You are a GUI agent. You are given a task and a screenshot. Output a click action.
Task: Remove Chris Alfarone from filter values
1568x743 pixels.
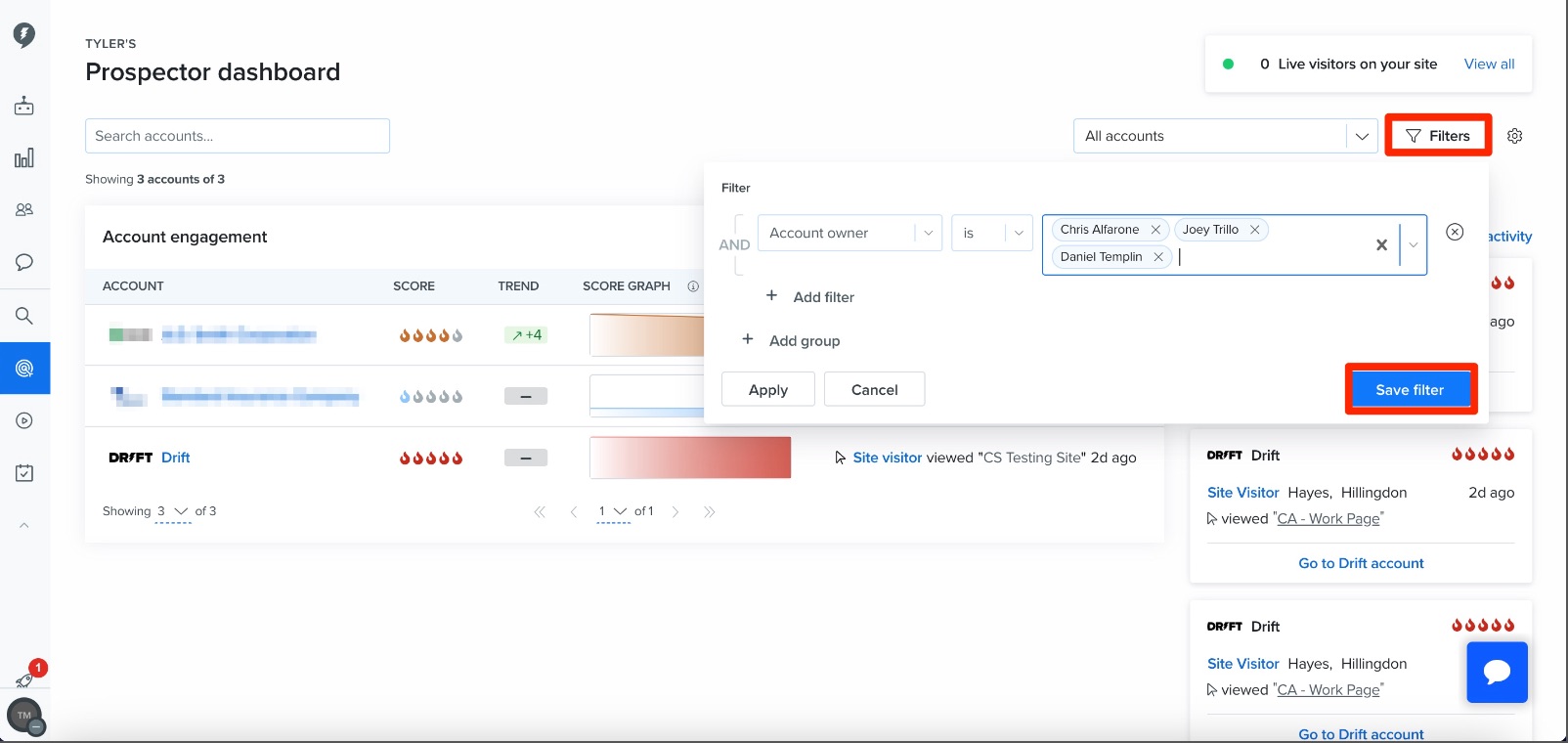pos(1155,230)
